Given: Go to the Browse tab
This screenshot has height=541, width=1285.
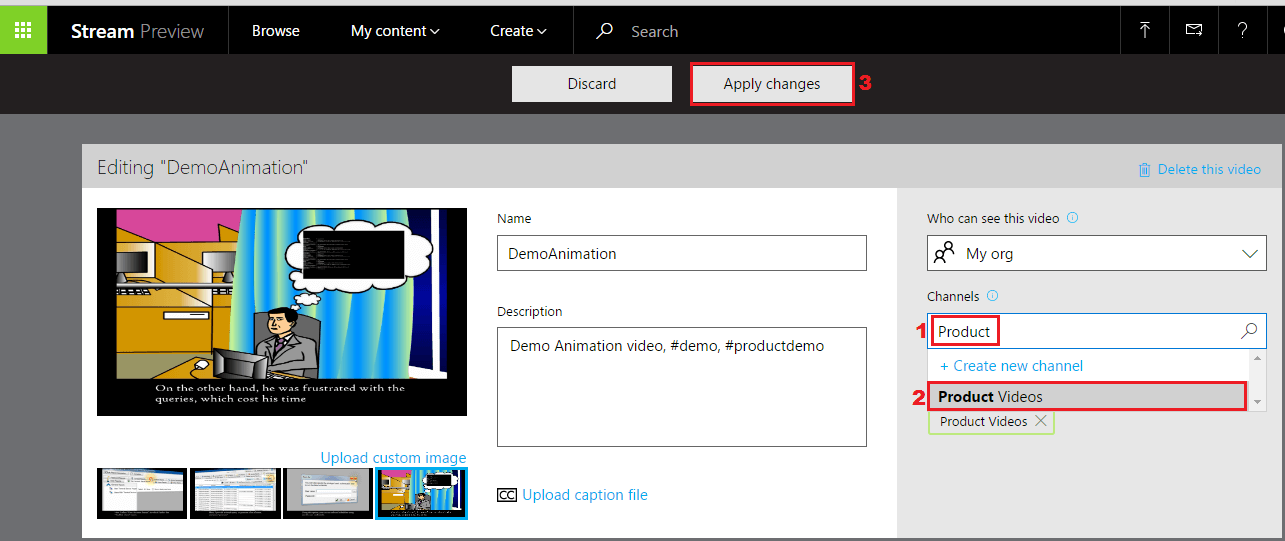Looking at the screenshot, I should coord(276,31).
